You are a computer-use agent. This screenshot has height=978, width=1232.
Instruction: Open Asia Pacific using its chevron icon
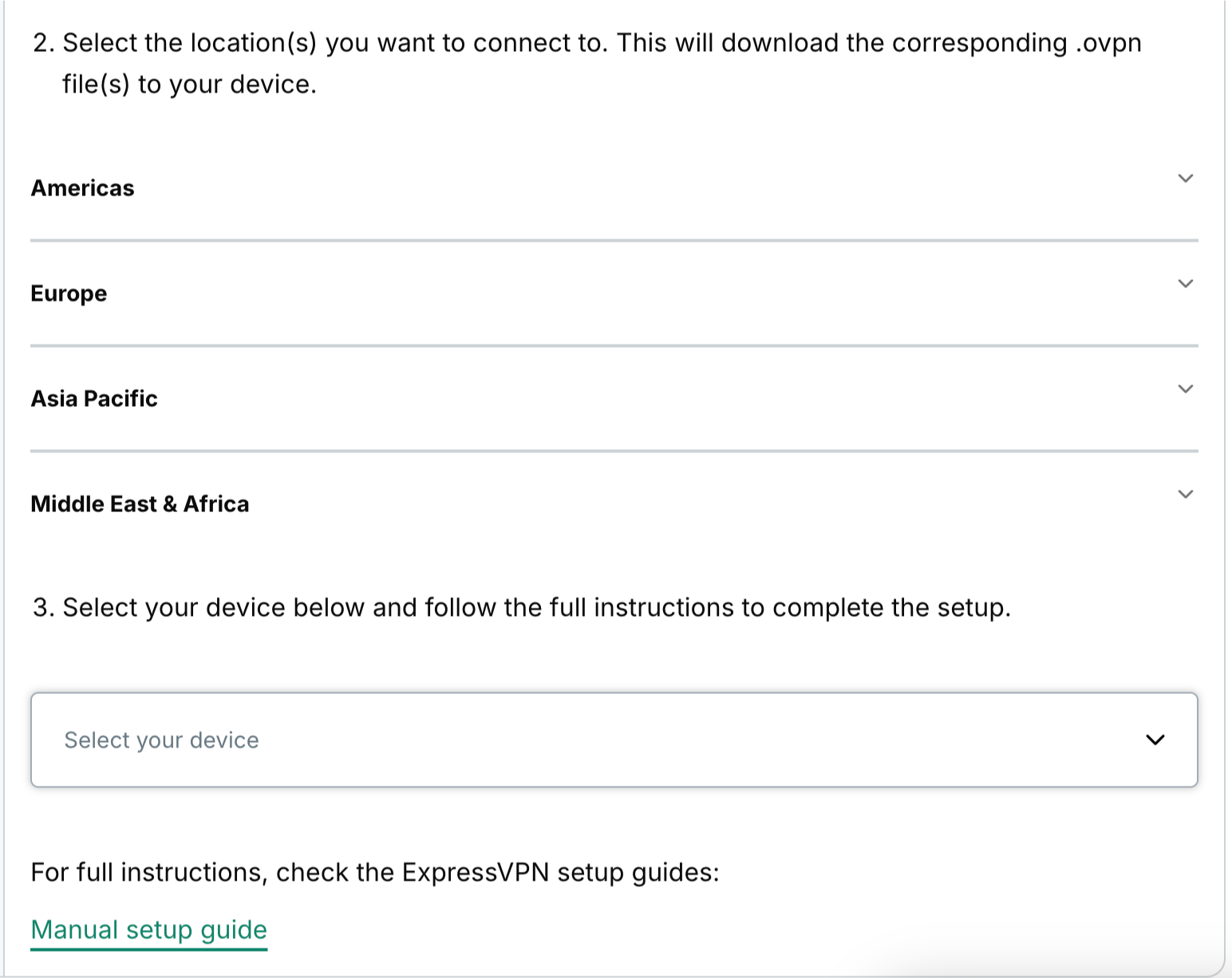(1186, 388)
